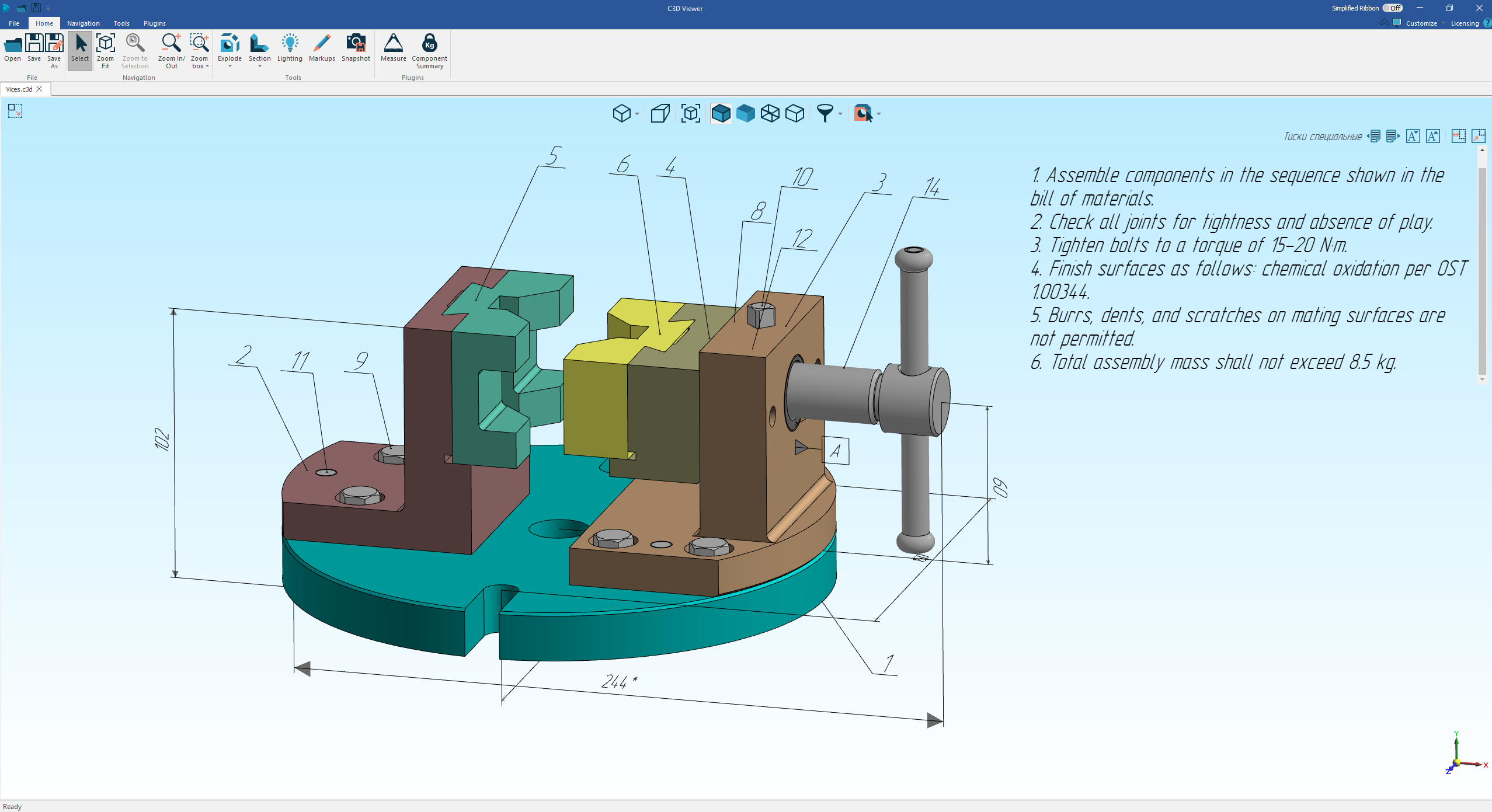Open the Navigation ribbon tab

[x=83, y=23]
